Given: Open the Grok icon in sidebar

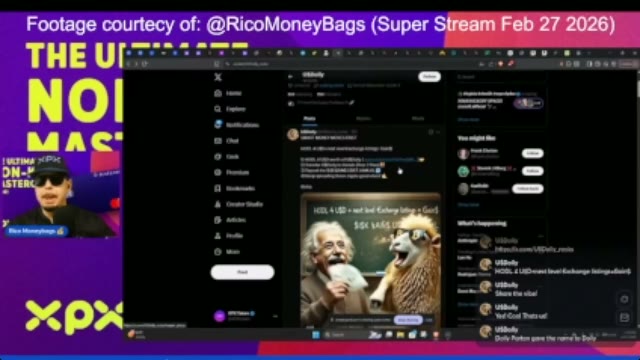Looking at the screenshot, I should coord(218,156).
